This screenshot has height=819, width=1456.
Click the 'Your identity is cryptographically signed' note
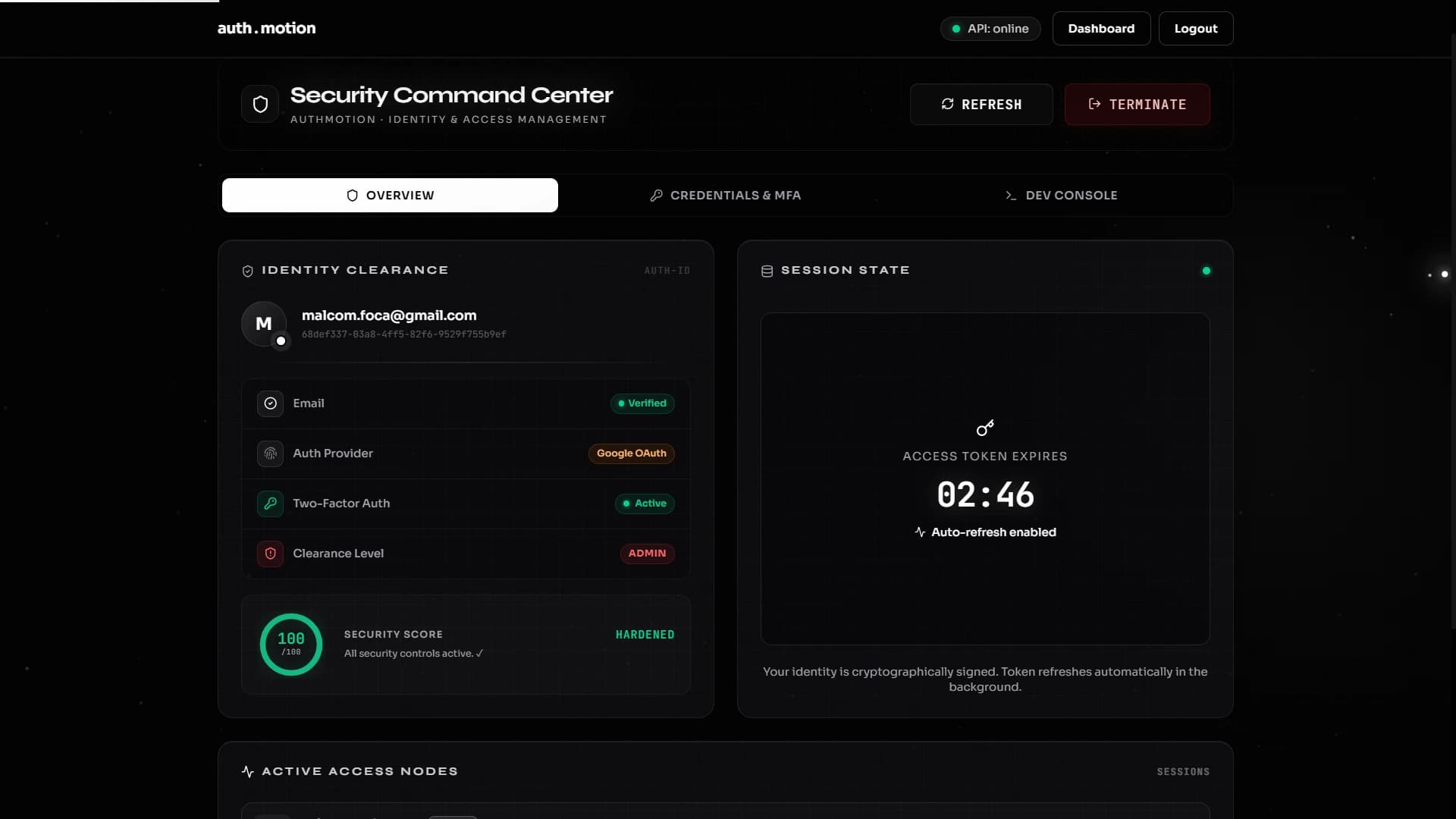point(985,679)
